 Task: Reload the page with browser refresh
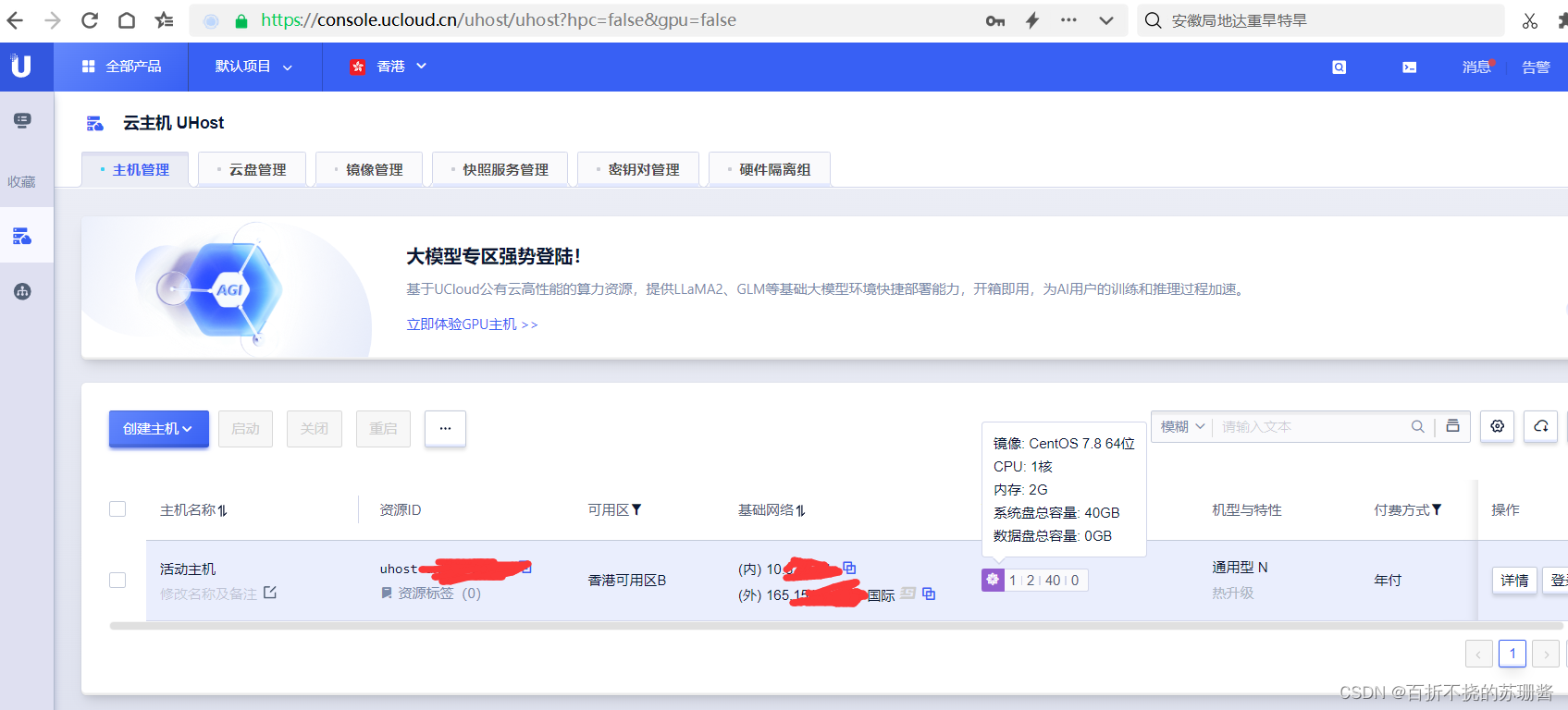coord(90,20)
